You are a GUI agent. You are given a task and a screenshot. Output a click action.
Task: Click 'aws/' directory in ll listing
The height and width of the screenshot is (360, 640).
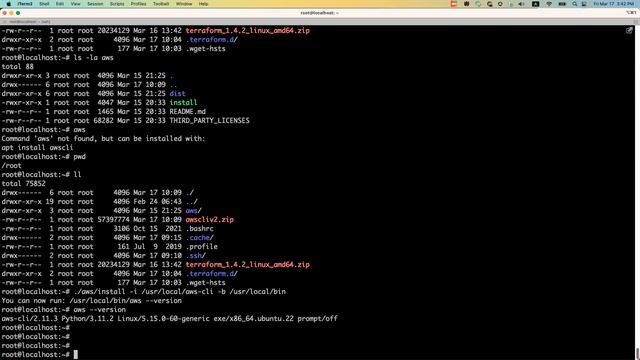point(193,211)
